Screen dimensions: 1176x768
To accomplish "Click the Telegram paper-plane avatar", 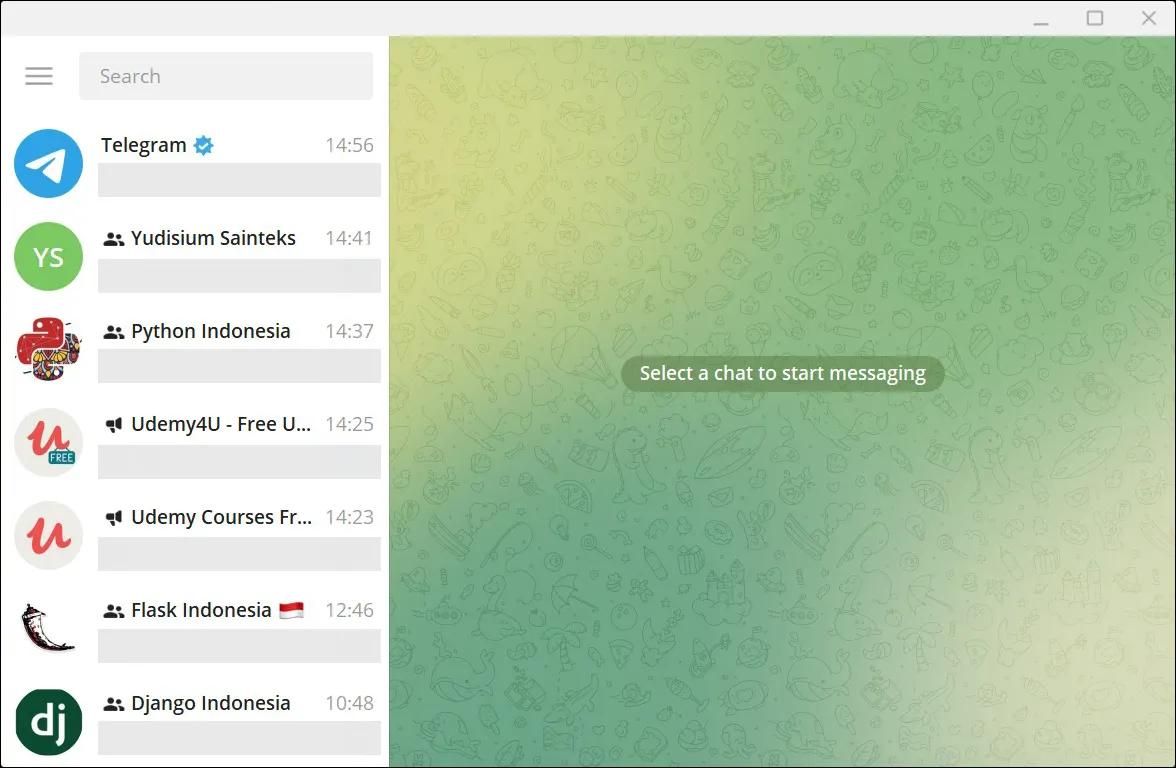I will [48, 164].
